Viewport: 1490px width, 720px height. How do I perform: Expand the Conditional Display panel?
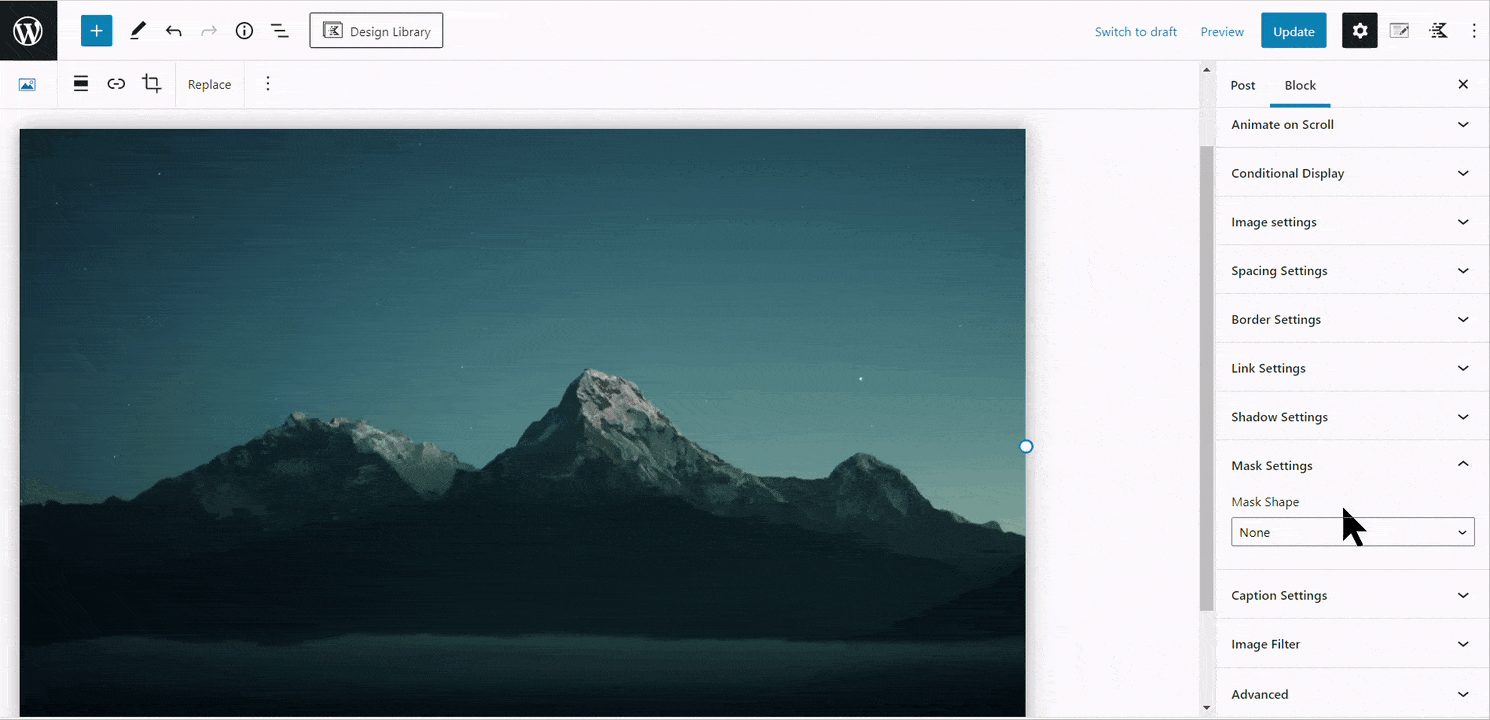(x=1352, y=173)
